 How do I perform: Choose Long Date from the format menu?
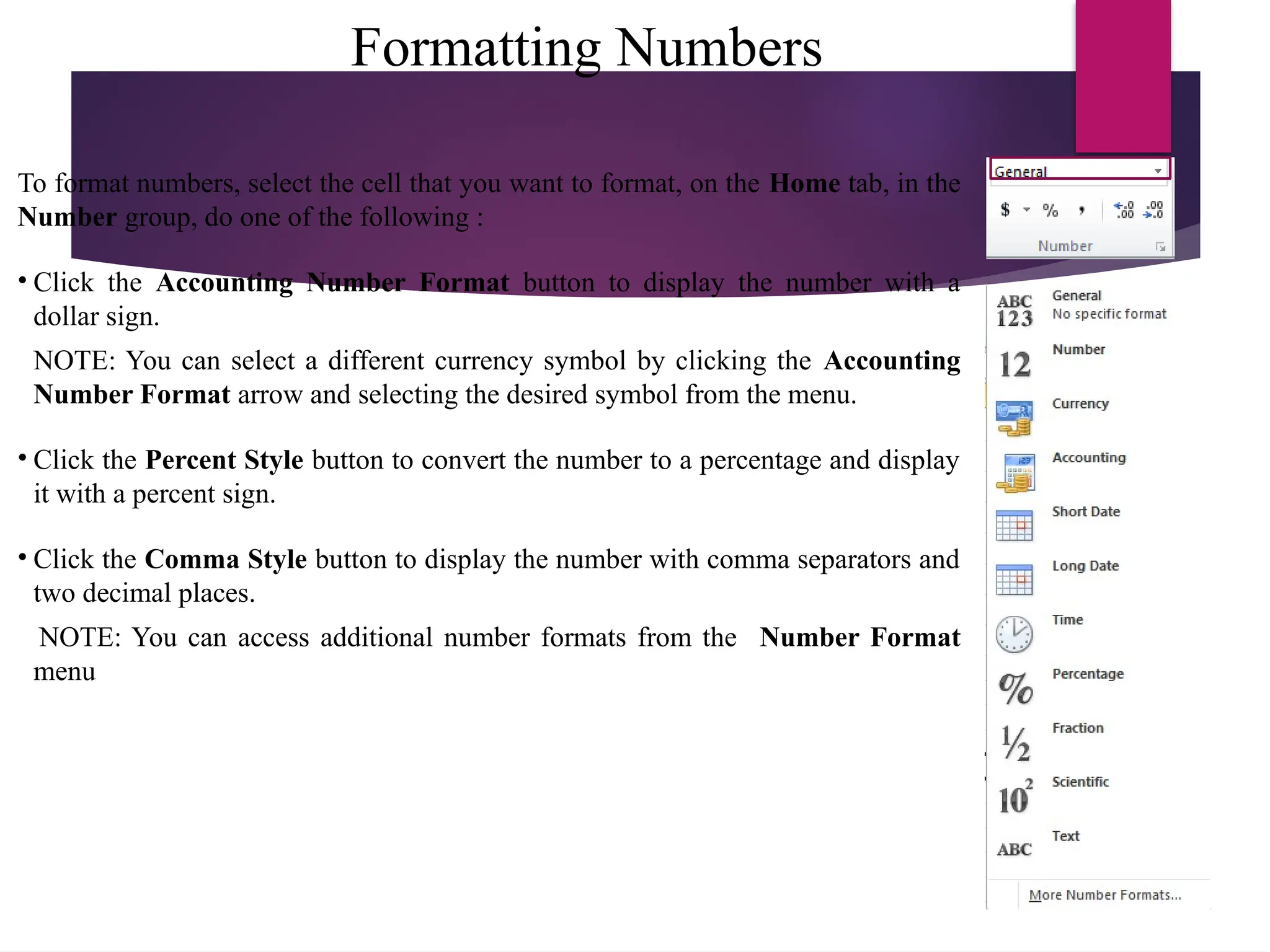[x=1085, y=566]
